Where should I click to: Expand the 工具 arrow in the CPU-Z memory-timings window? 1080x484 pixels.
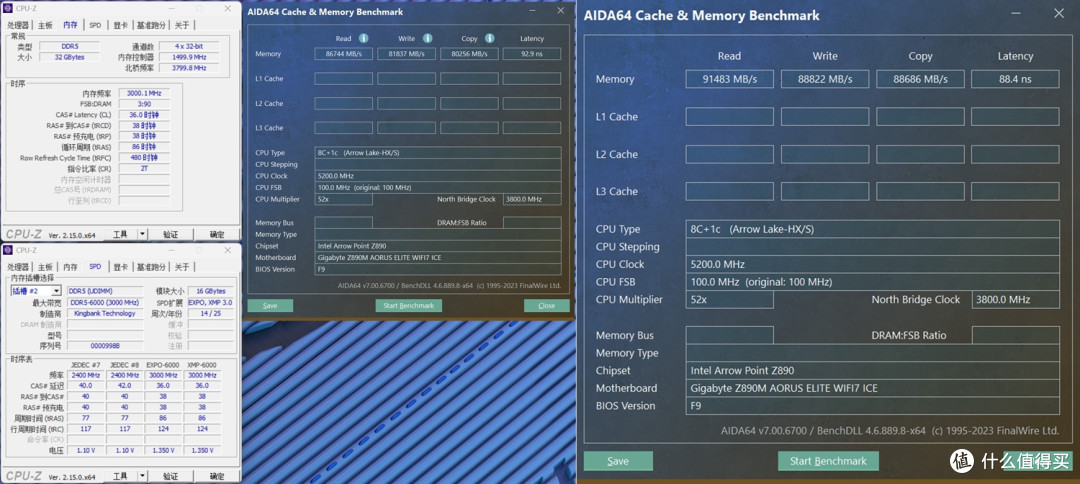pos(143,234)
